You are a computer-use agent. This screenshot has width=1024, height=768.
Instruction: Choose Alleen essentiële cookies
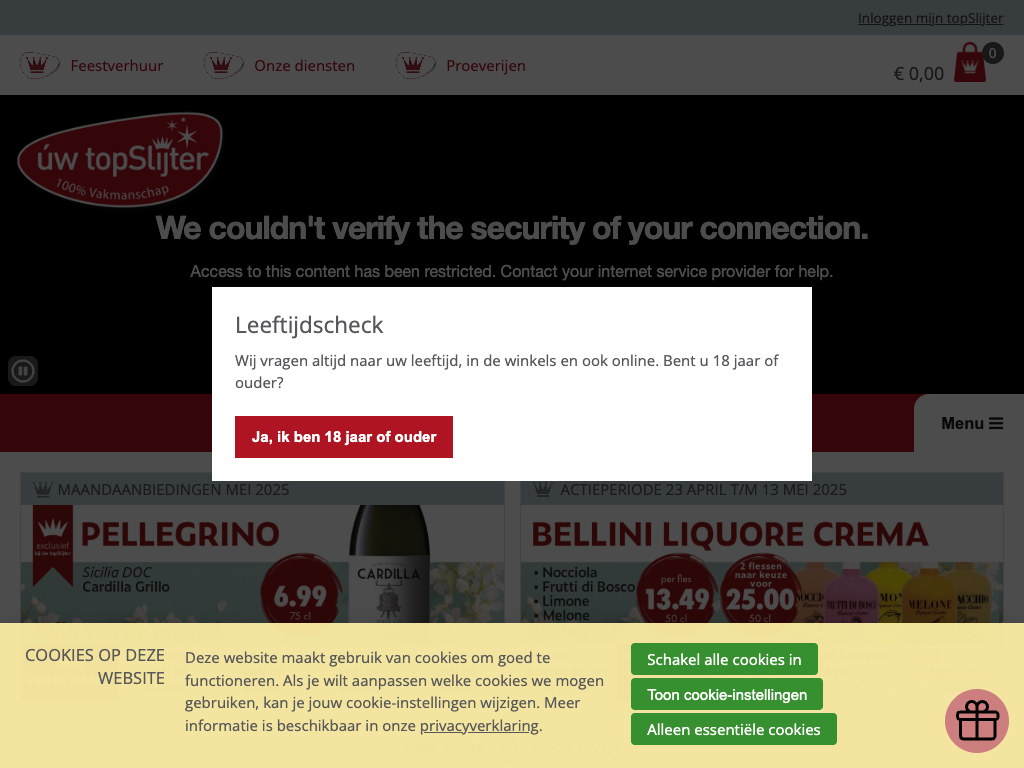(733, 729)
